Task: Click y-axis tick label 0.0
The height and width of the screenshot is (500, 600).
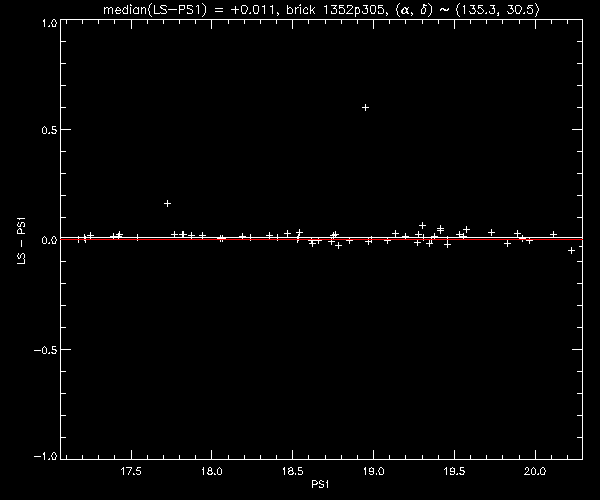Action: [x=49, y=240]
